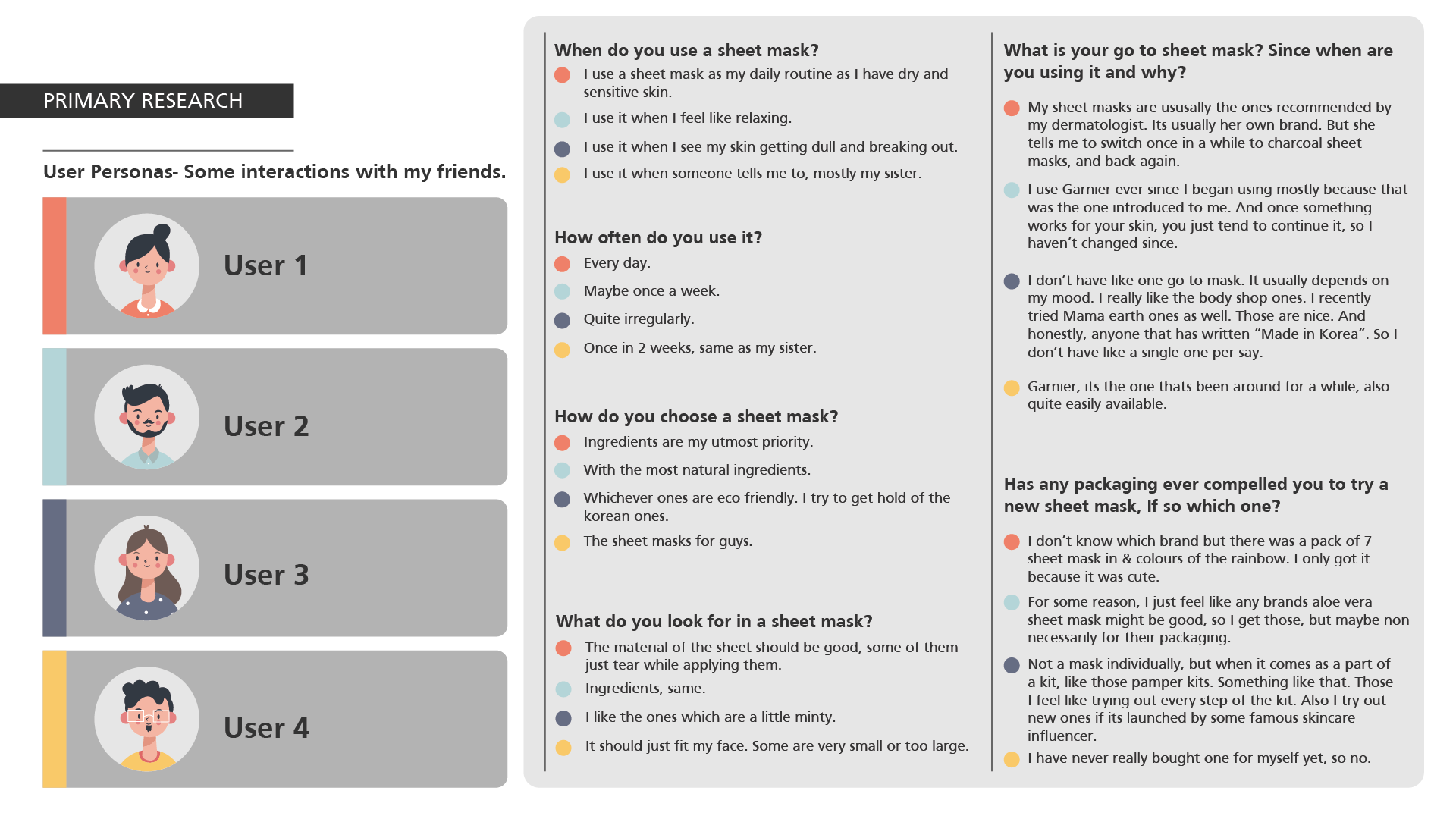Click the long-haired User 3 avatar

(x=147, y=568)
